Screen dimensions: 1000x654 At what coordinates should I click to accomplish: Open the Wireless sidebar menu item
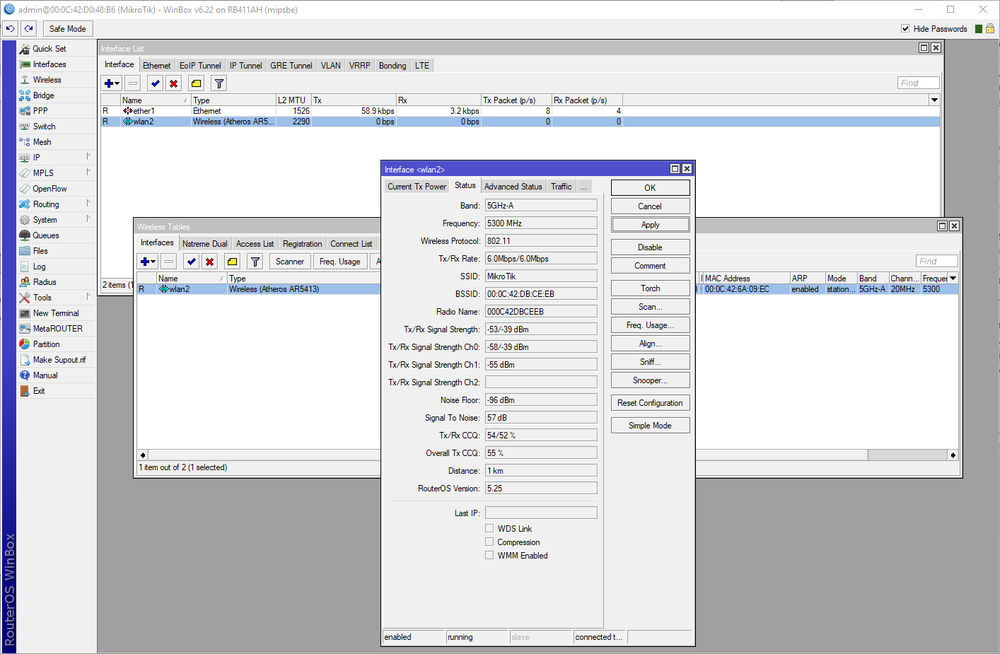click(47, 80)
